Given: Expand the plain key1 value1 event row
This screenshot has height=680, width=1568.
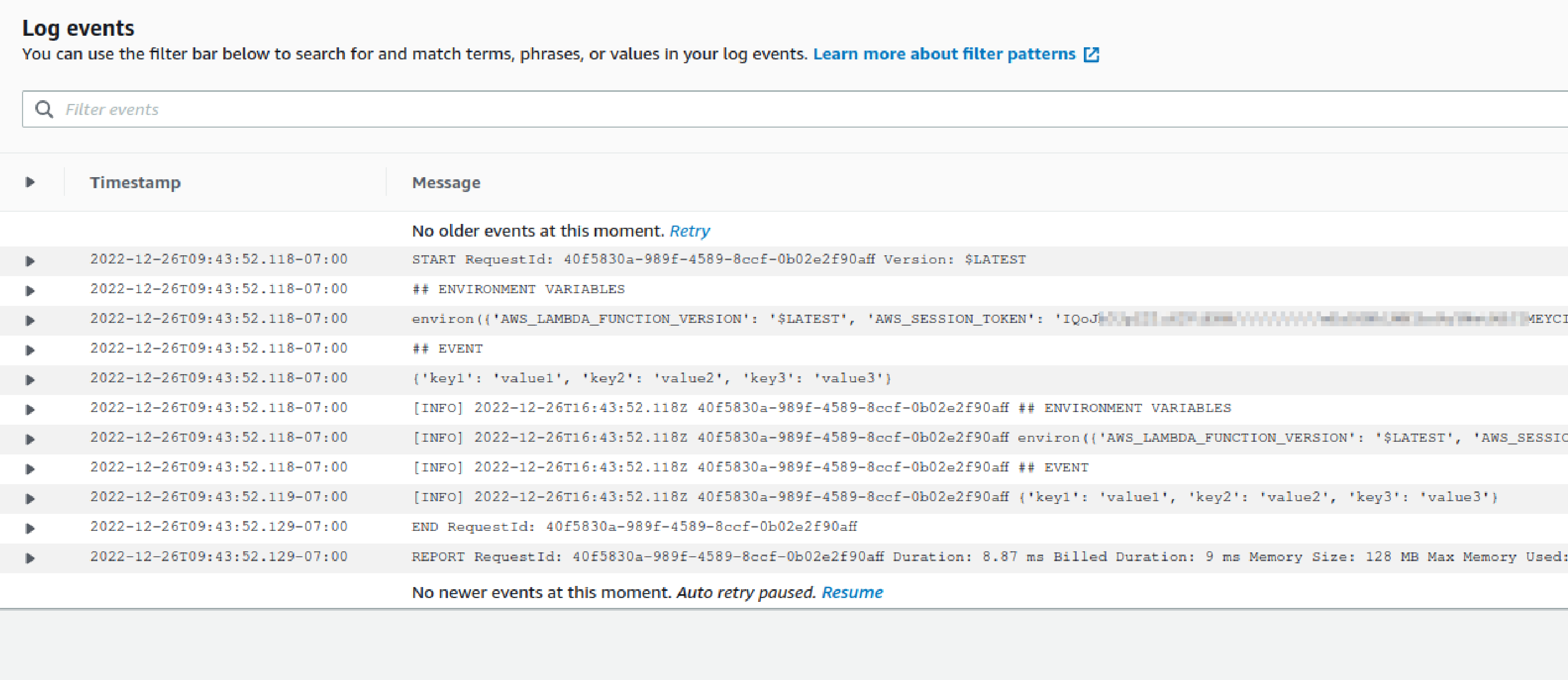Looking at the screenshot, I should coord(30,380).
